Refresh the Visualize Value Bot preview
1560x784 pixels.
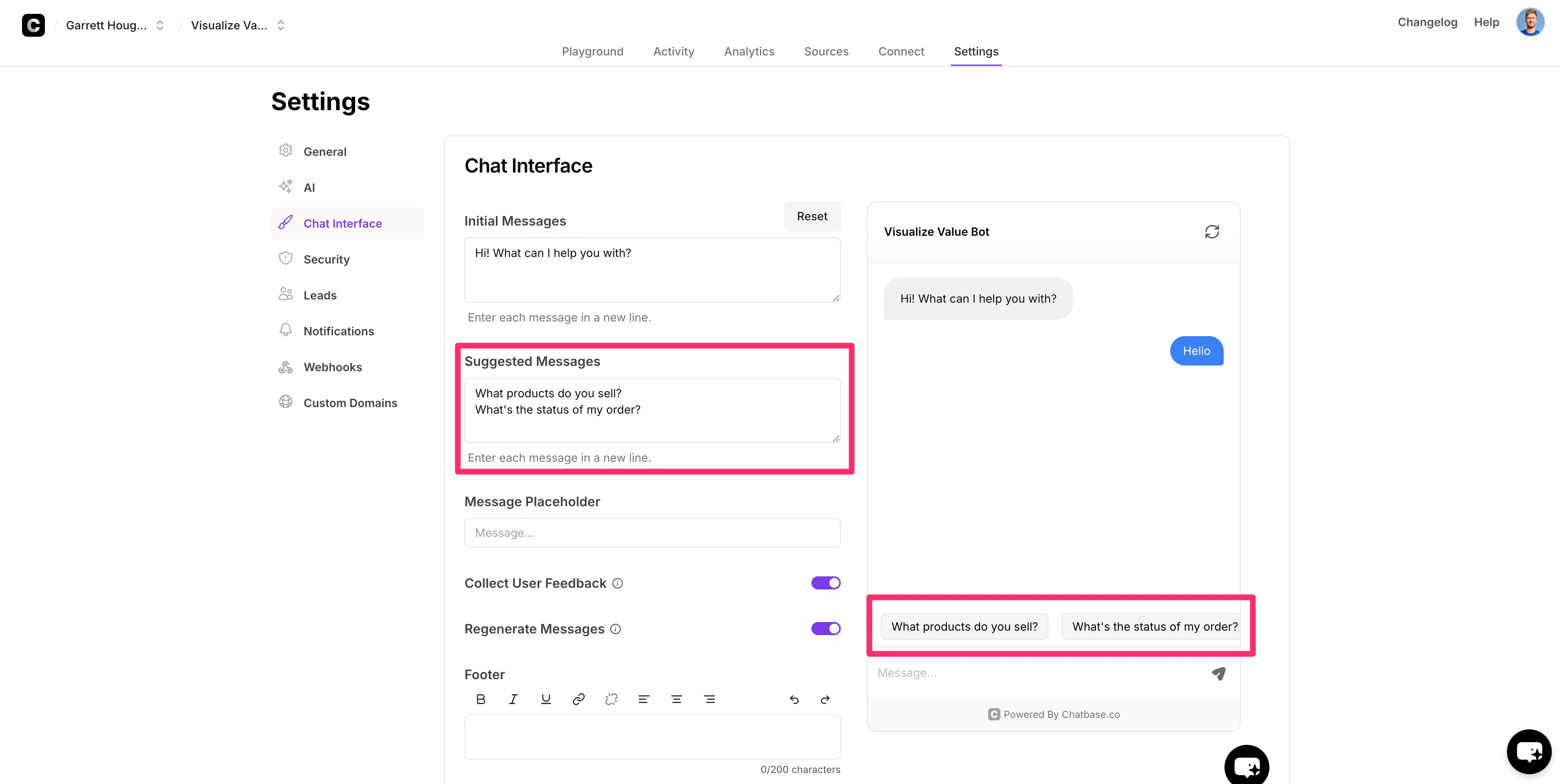pyautogui.click(x=1212, y=232)
